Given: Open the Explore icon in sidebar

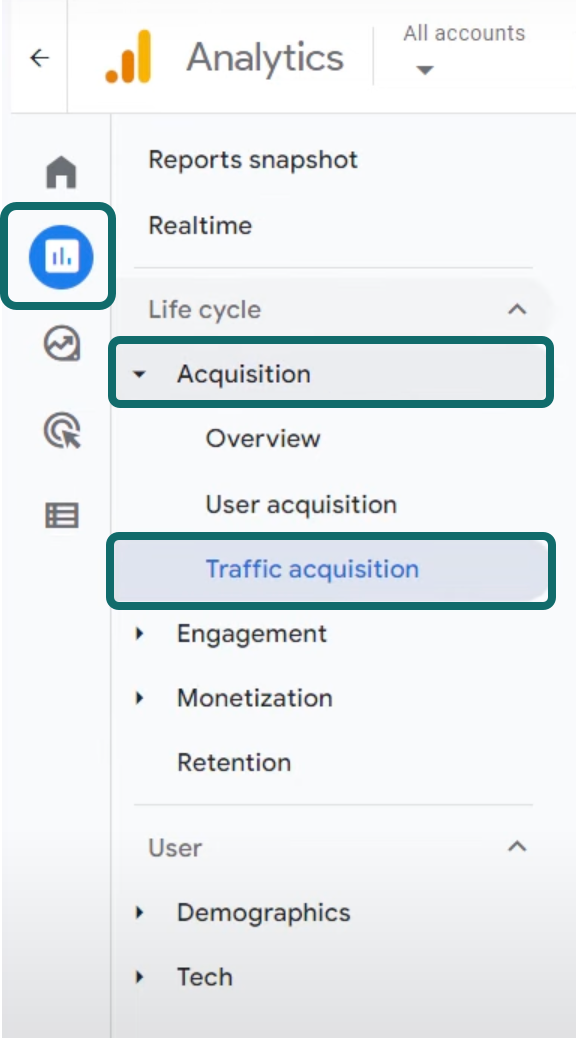Looking at the screenshot, I should pyautogui.click(x=62, y=344).
